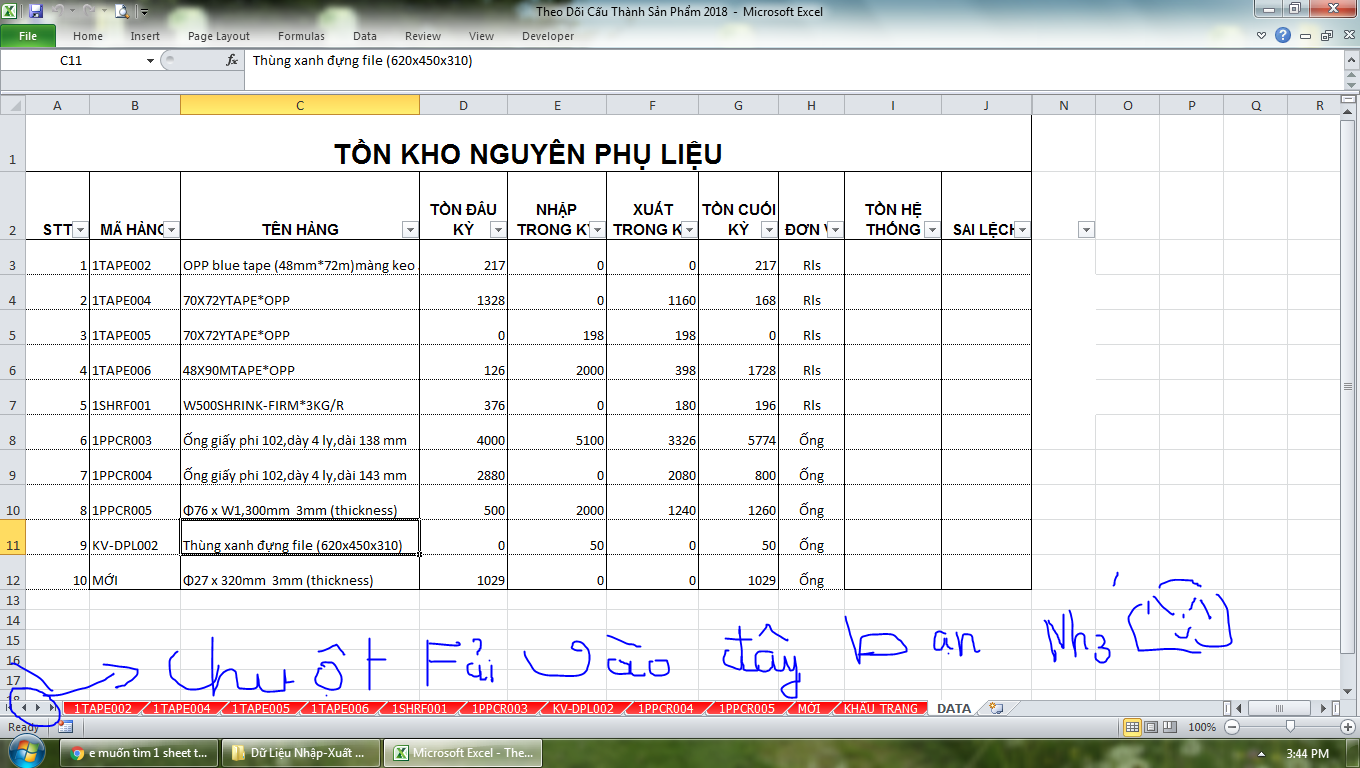Click the Insert Function fx icon
Viewport: 1360px width, 768px height.
(232, 60)
